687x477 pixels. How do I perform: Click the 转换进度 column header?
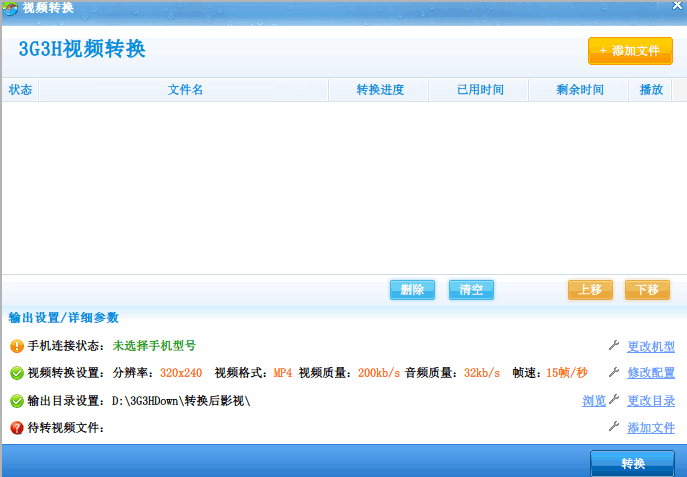(379, 90)
